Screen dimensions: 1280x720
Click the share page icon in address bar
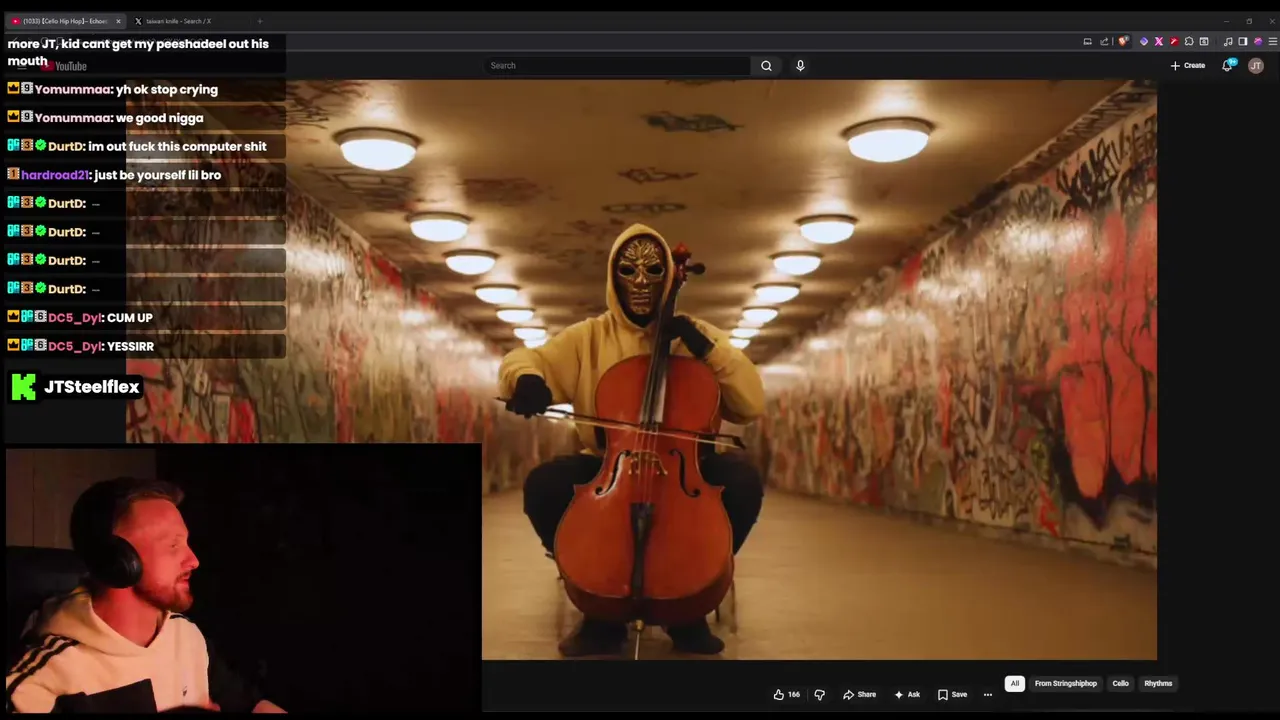[1104, 41]
